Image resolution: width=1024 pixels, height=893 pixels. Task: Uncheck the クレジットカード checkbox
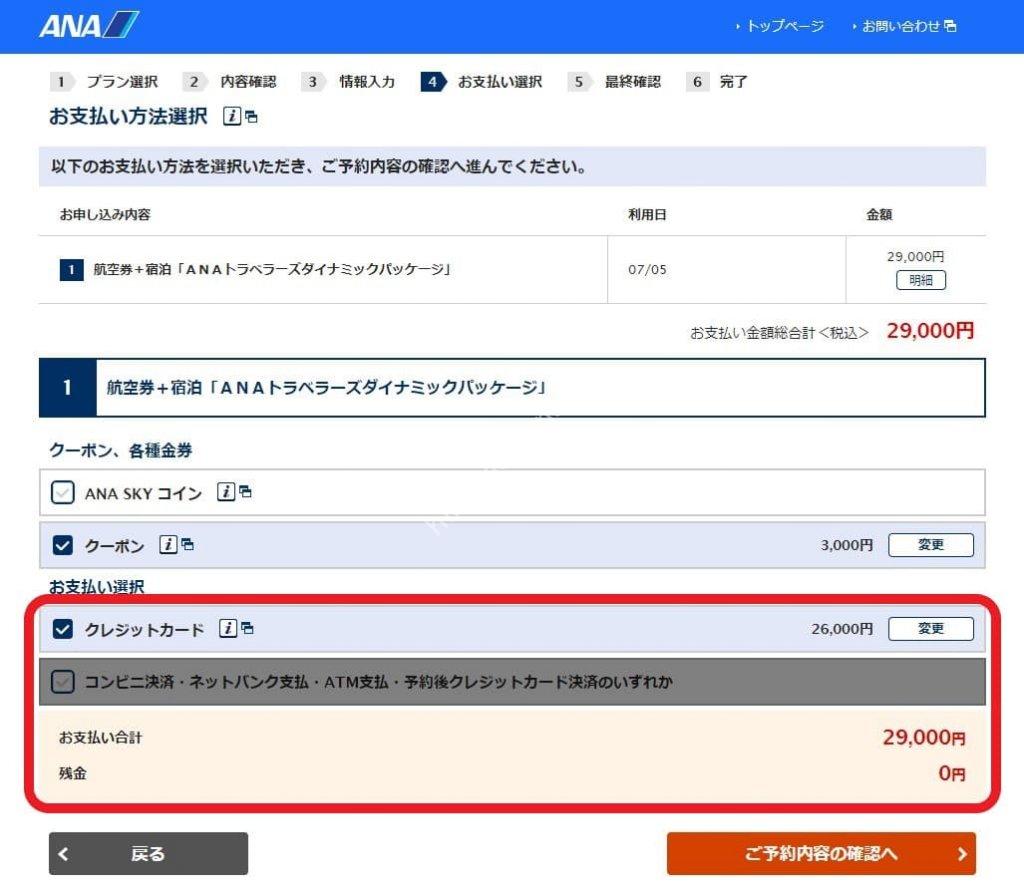pyautogui.click(x=63, y=629)
